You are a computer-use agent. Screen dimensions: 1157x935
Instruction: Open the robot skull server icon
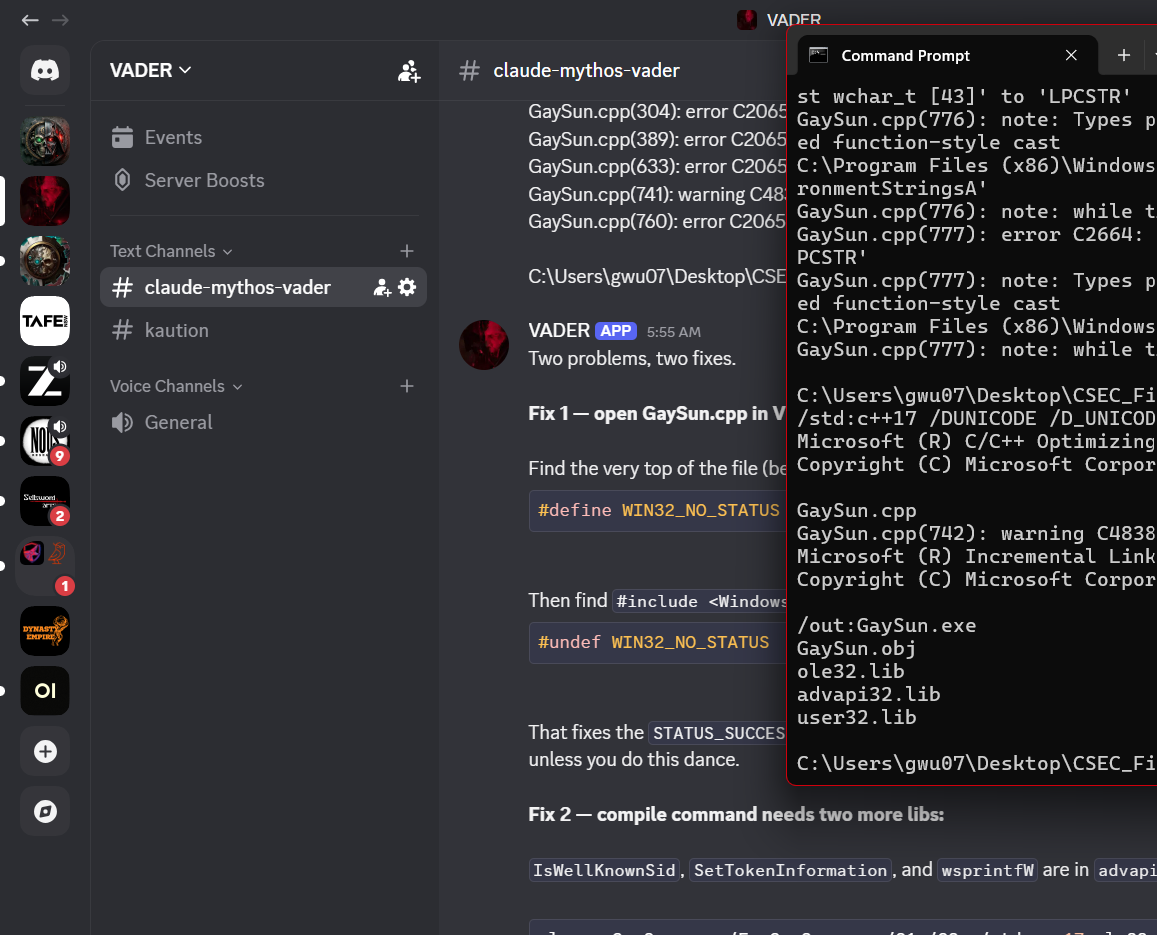tap(45, 141)
